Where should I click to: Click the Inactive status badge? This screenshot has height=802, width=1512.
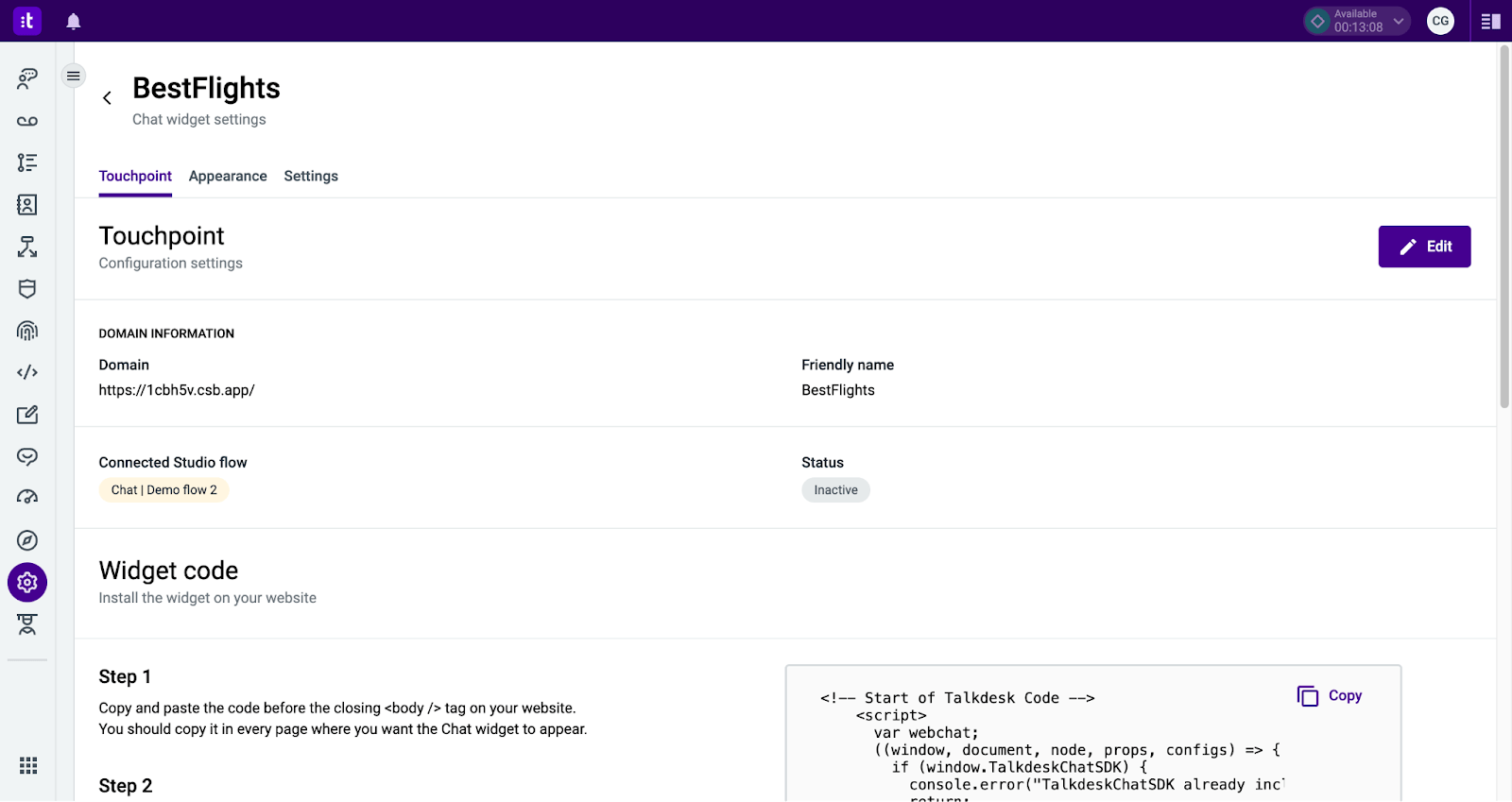[x=835, y=490]
